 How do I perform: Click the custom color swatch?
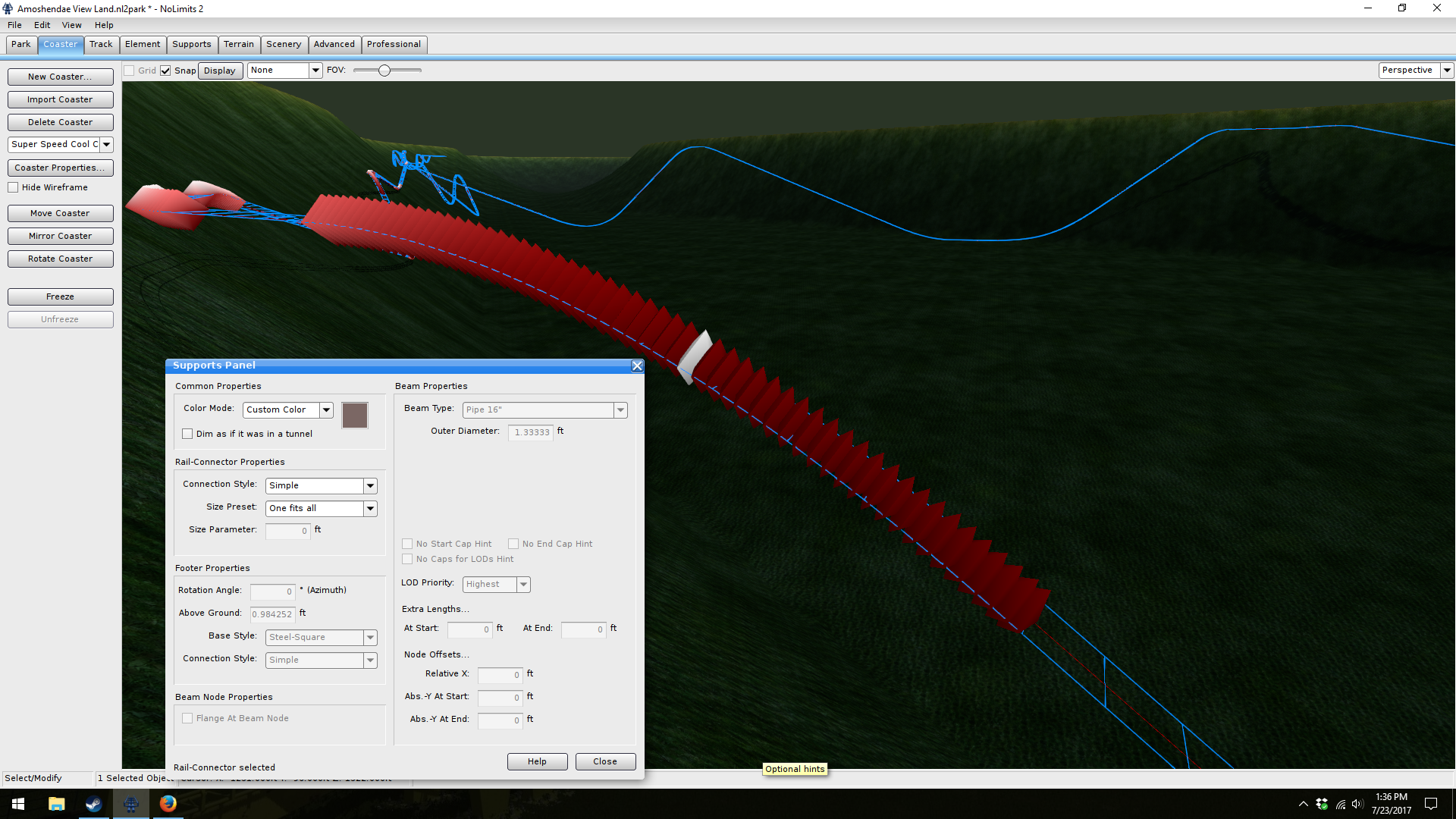[x=354, y=415]
